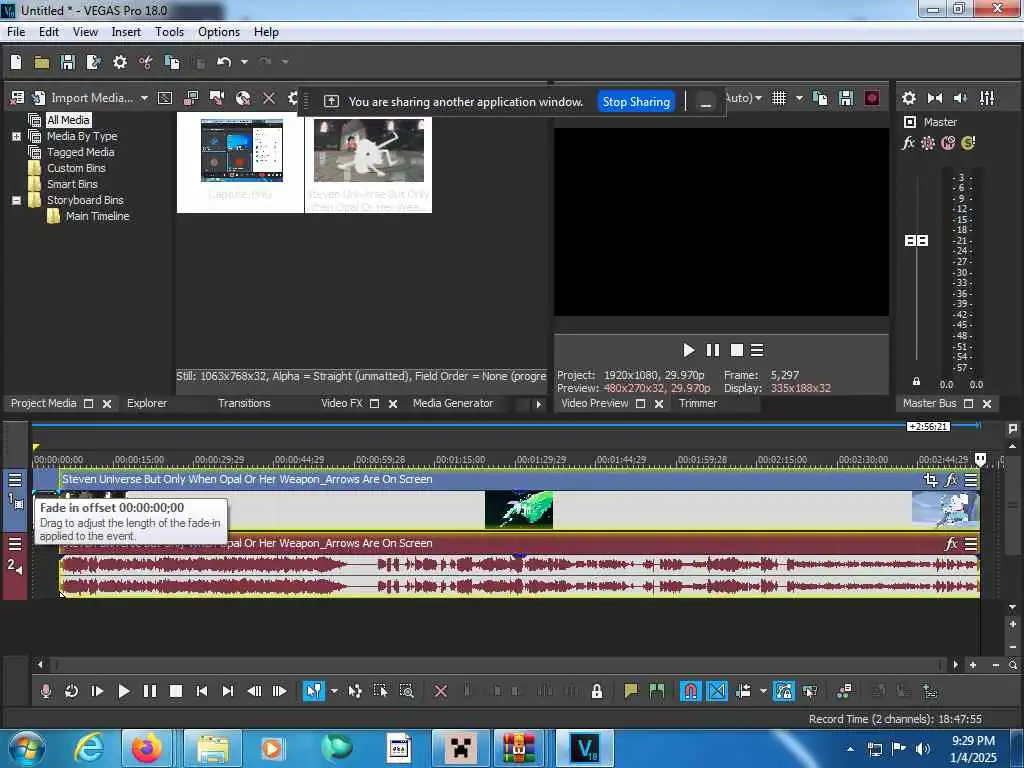Open a project using the folder icon

point(42,62)
